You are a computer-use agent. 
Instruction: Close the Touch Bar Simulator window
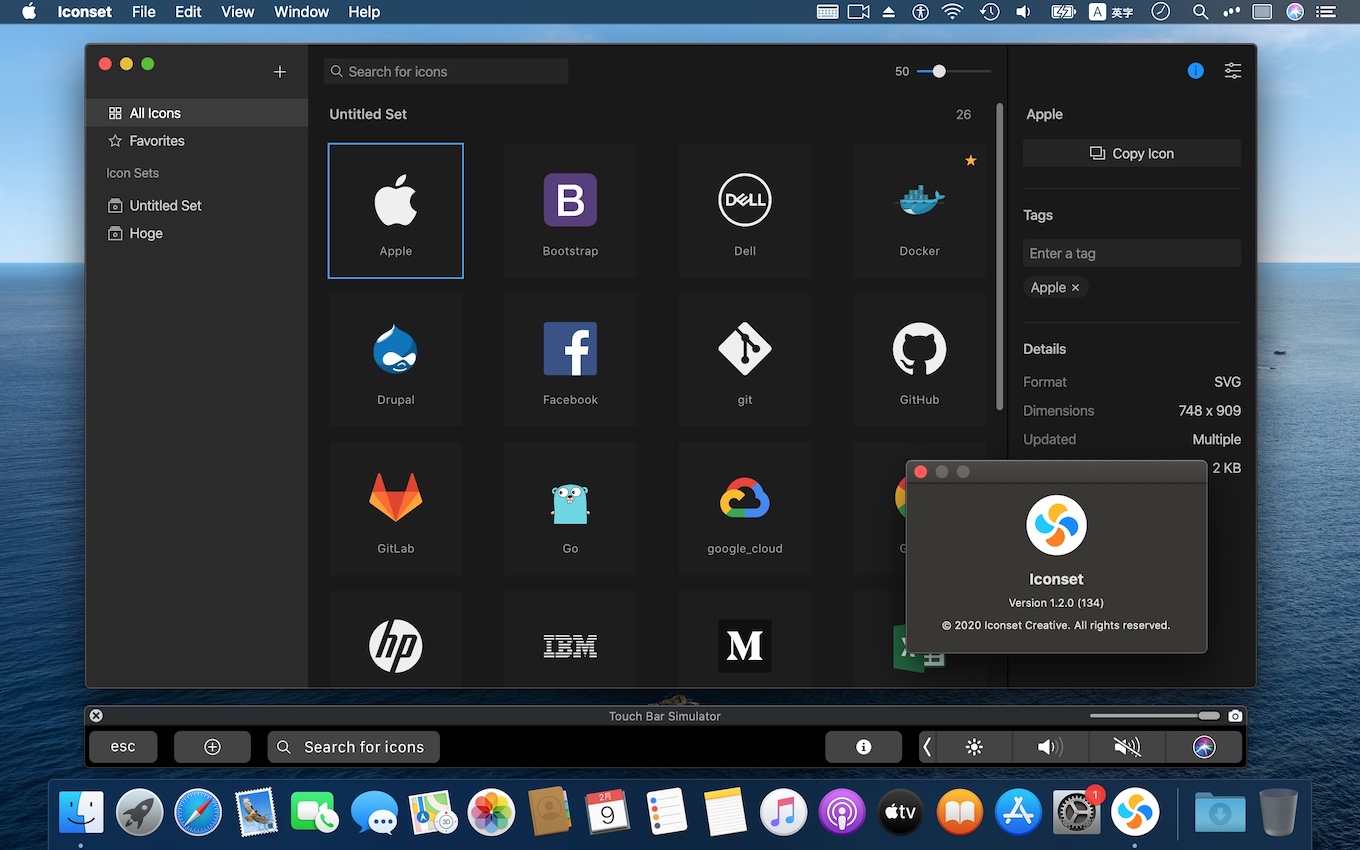pos(96,716)
